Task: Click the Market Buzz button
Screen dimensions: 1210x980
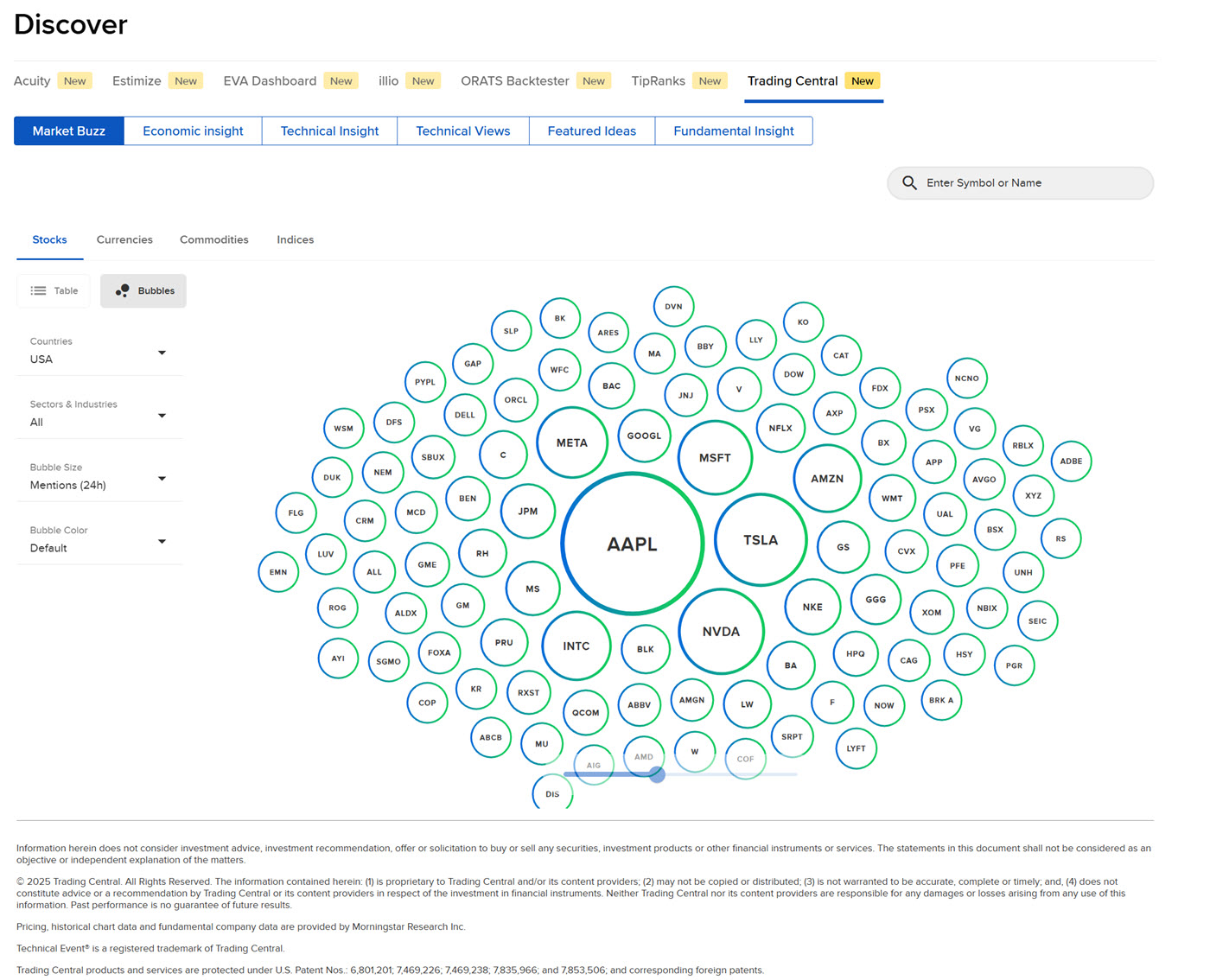Action: click(x=69, y=131)
